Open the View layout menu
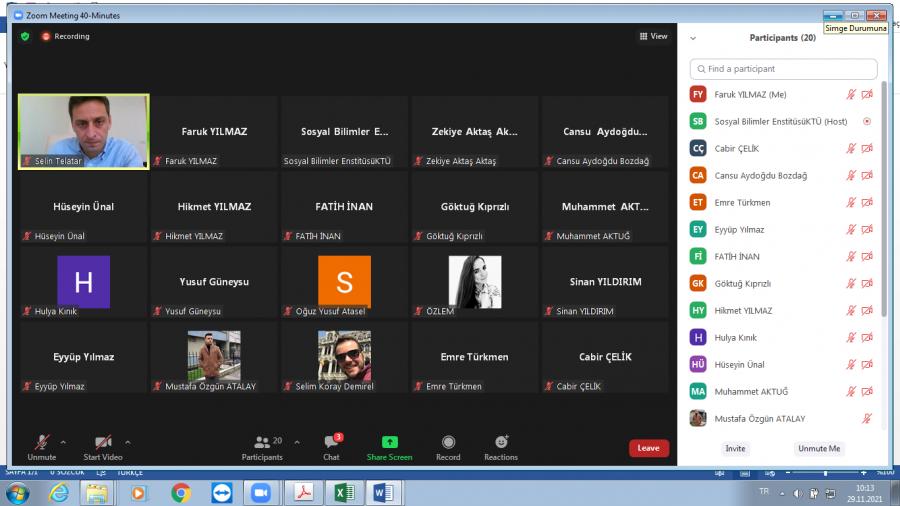The width and height of the screenshot is (900, 506). coord(653,36)
